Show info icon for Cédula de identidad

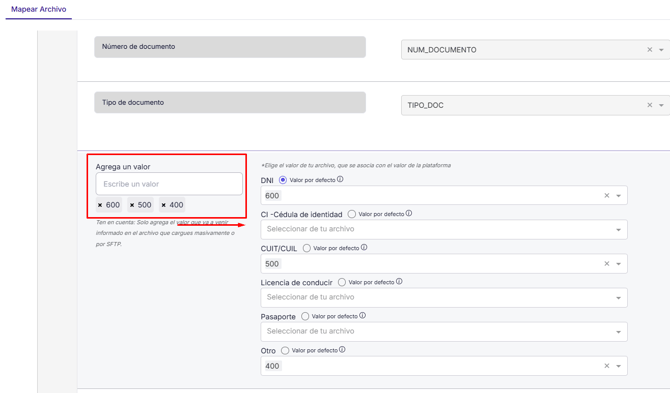[409, 213]
